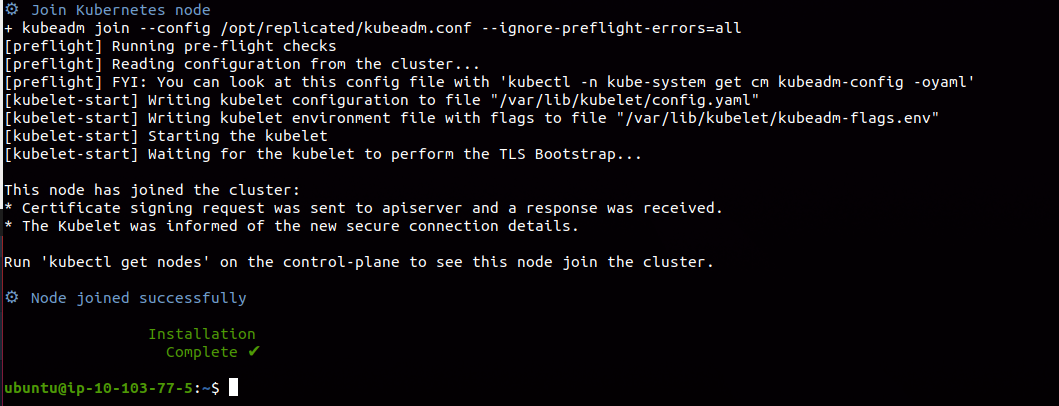This screenshot has width=1059, height=406.
Task: Click the green Installation text
Action: click(x=202, y=334)
